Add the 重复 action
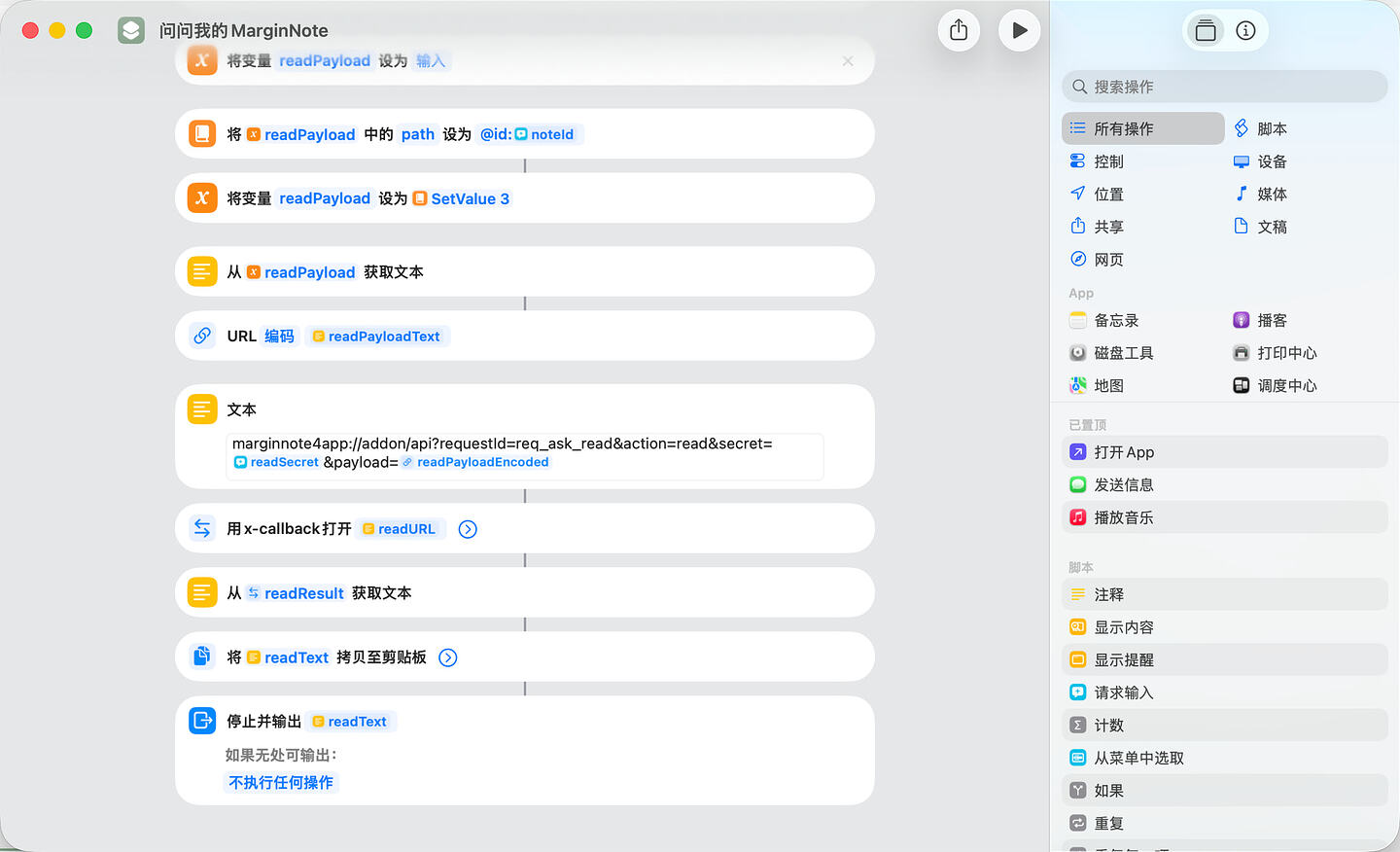 point(1225,824)
